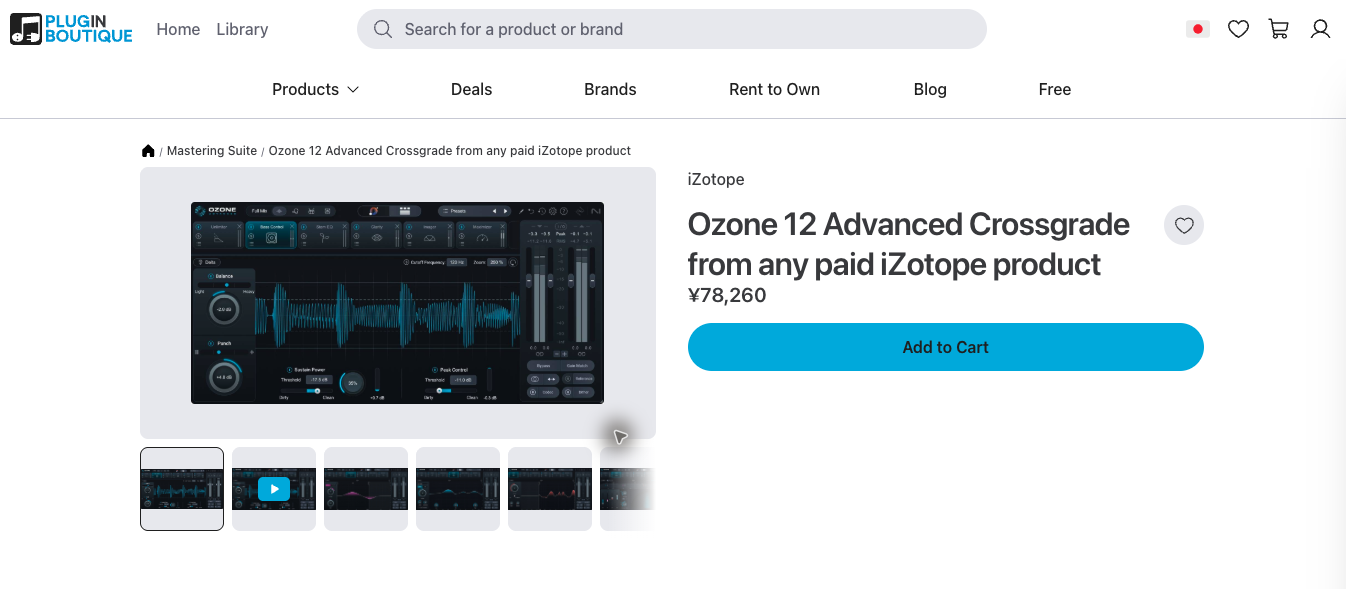Viewport: 1346px width, 589px height.
Task: Expand the Products dropdown menu
Action: coord(315,89)
